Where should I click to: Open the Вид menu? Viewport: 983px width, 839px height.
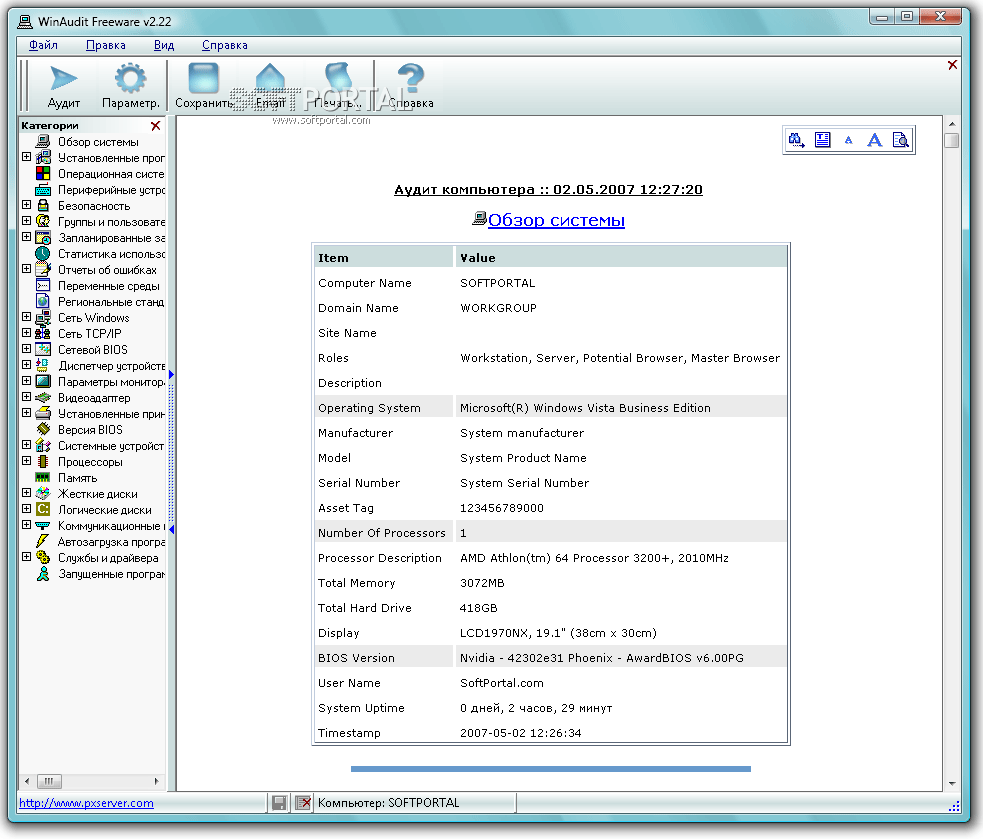164,45
